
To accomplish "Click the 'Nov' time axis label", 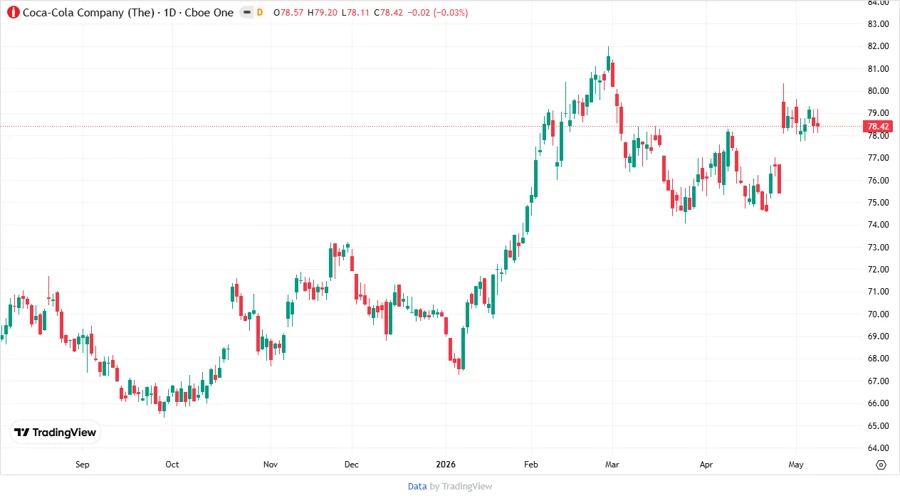I will (x=270, y=464).
